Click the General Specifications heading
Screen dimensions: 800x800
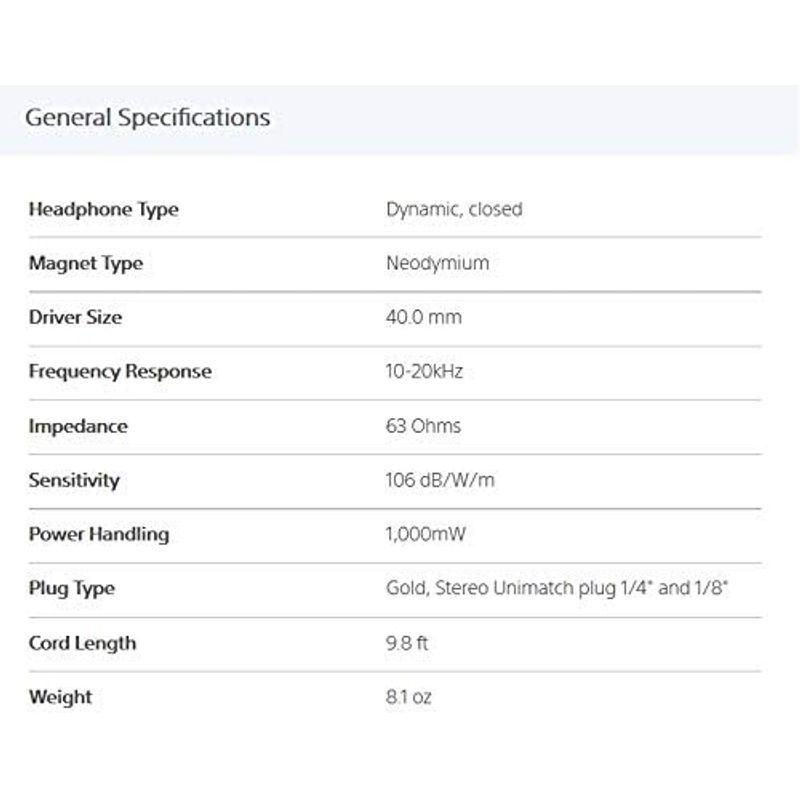pyautogui.click(x=147, y=117)
